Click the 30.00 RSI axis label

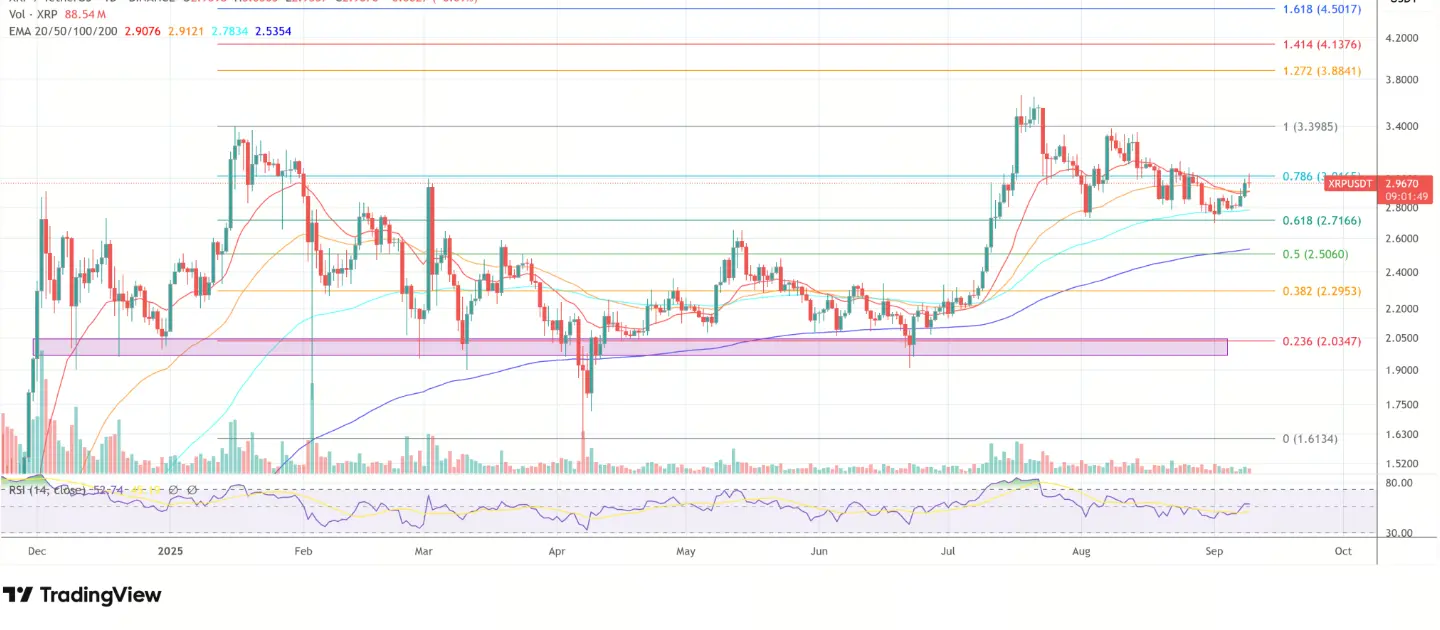click(x=1401, y=533)
